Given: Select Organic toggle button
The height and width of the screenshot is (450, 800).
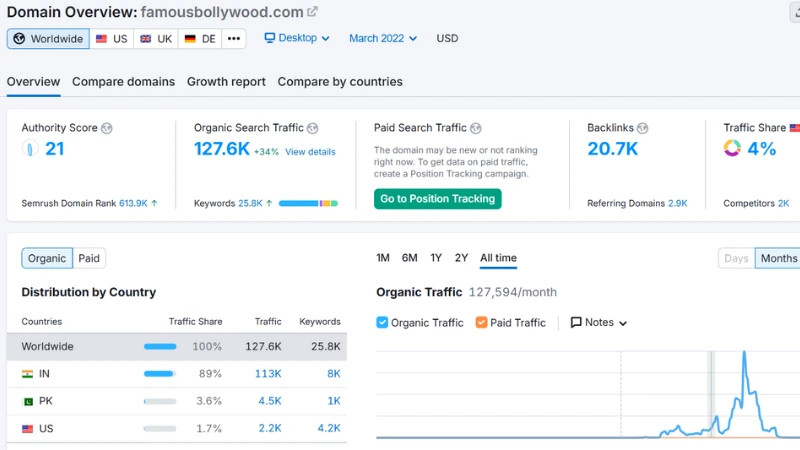Looking at the screenshot, I should coord(47,258).
